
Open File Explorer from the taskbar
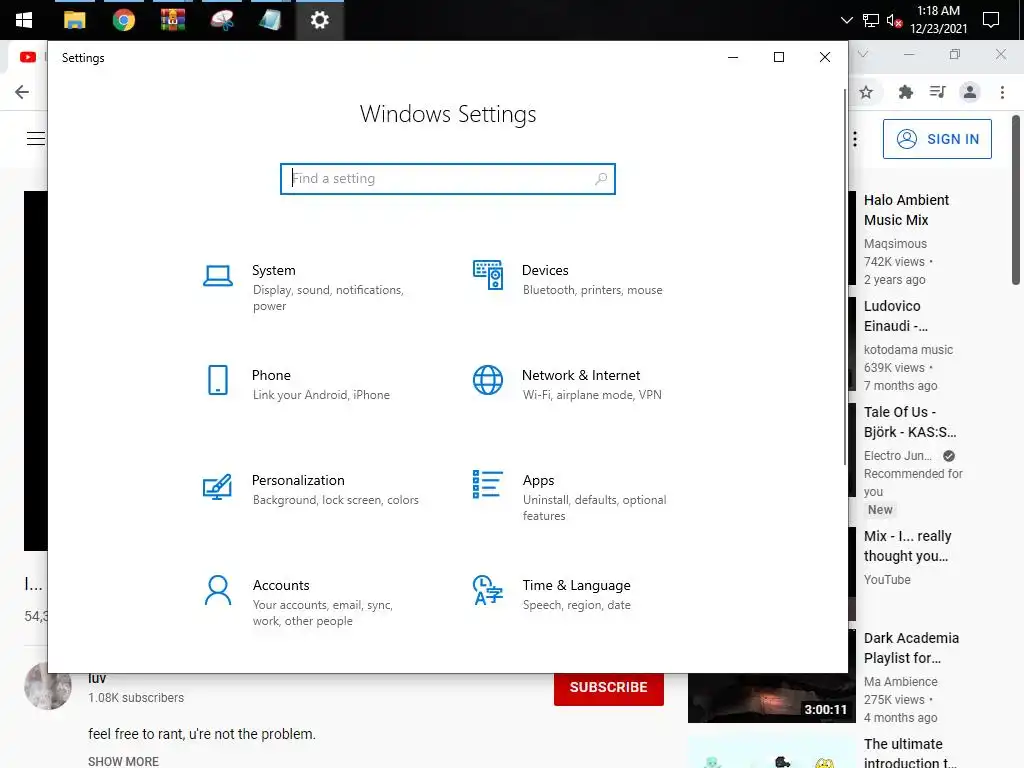[74, 20]
